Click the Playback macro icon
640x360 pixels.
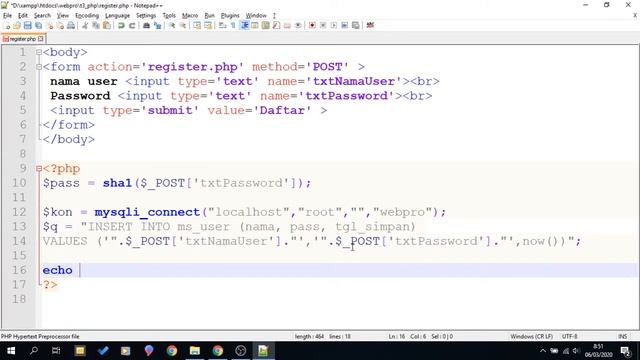coord(333,26)
